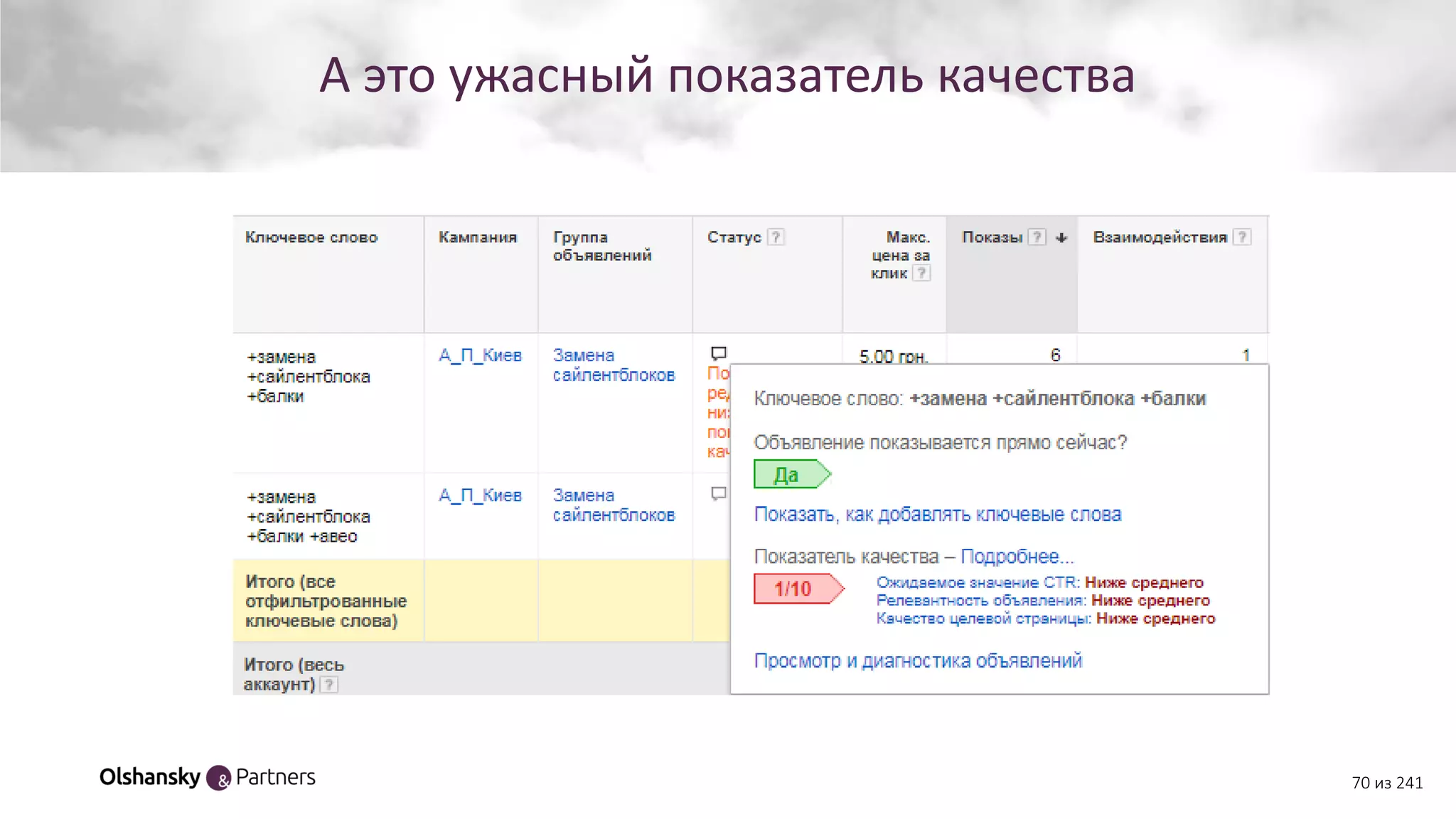The height and width of the screenshot is (819, 1456).
Task: Click the help icon beside Итого (весь аккаунт)
Action: pyautogui.click(x=328, y=685)
